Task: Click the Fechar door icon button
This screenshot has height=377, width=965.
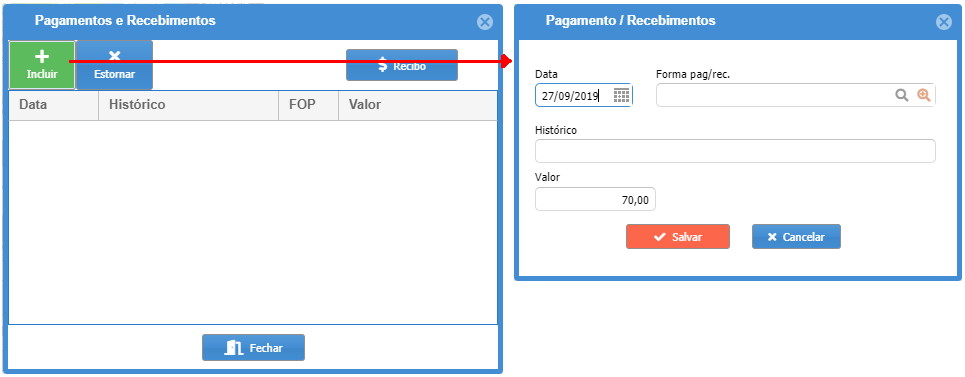Action: pos(254,347)
